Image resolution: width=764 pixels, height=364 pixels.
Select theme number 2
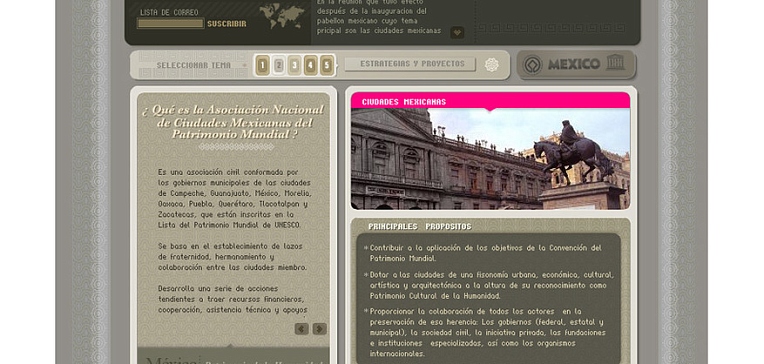(279, 65)
